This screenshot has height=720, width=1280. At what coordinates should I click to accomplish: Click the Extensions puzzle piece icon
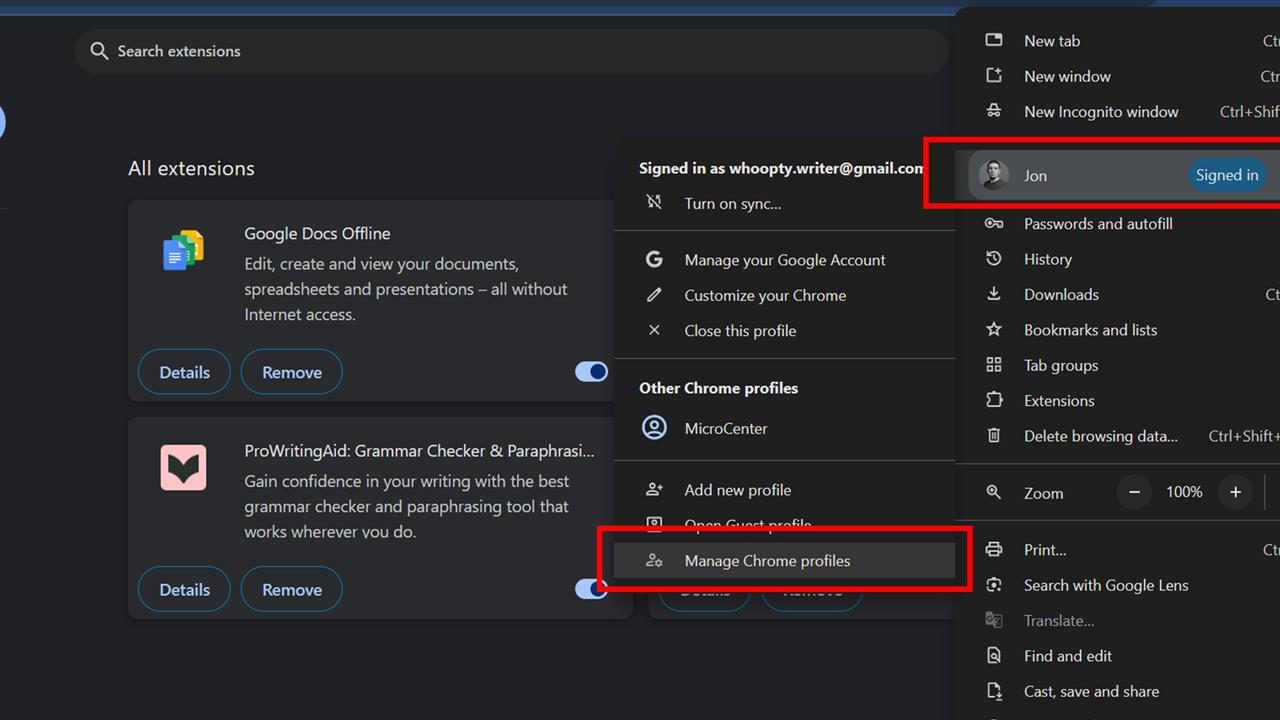pos(994,400)
